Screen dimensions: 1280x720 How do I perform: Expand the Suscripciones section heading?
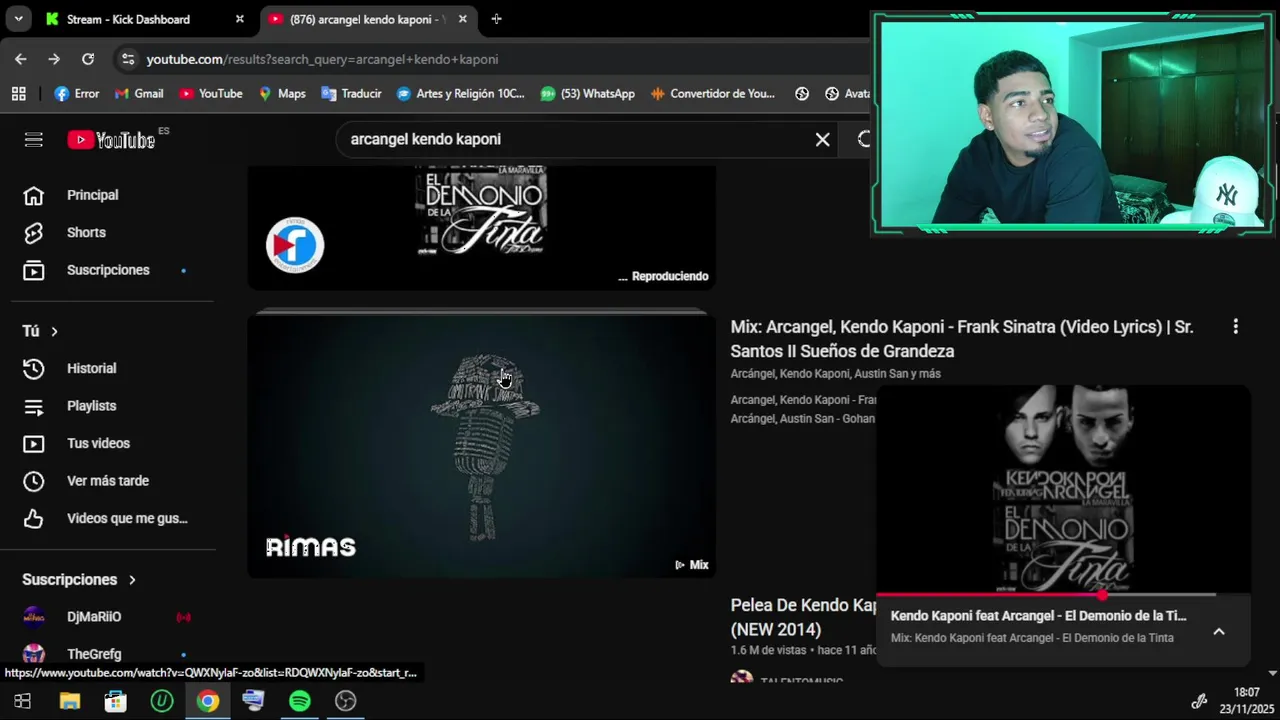click(x=80, y=580)
